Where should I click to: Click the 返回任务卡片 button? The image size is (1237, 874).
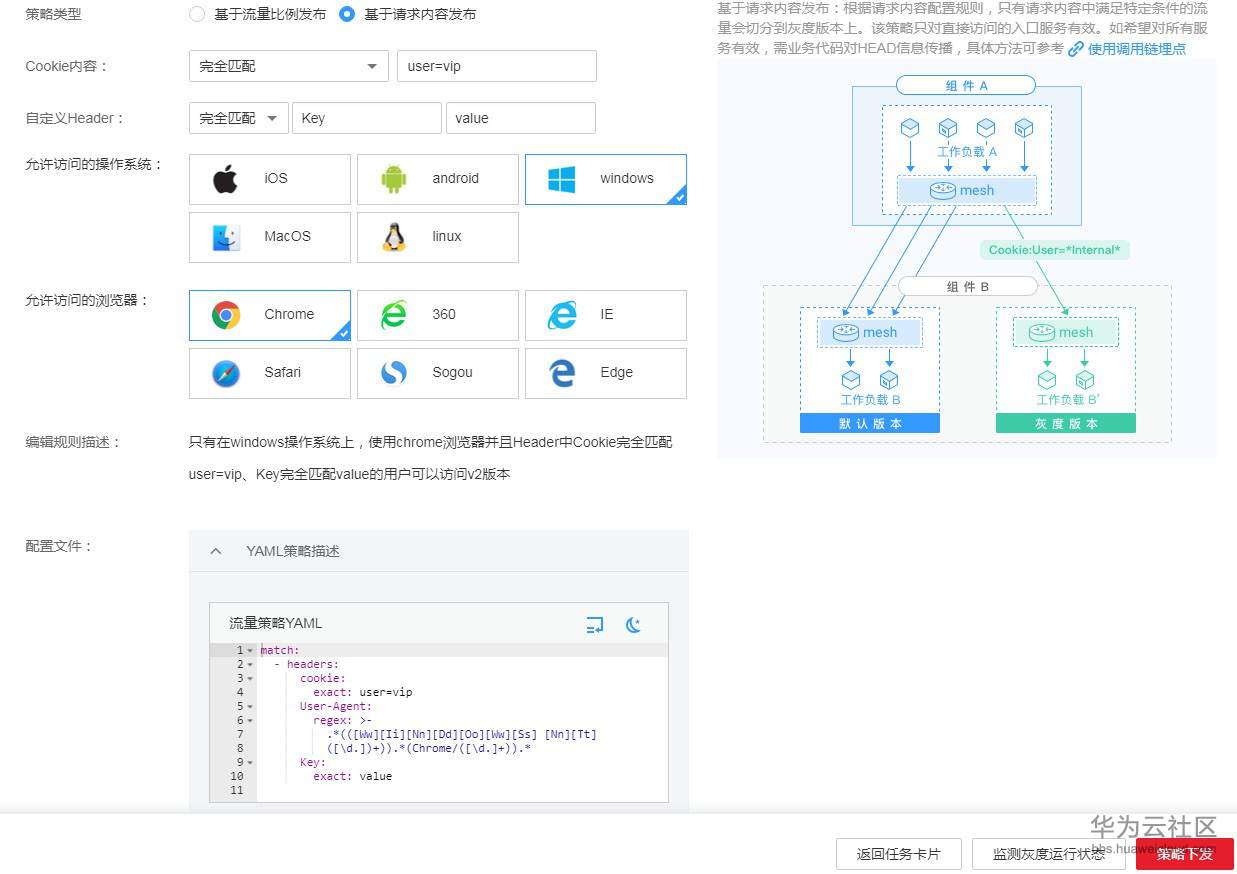tap(899, 854)
